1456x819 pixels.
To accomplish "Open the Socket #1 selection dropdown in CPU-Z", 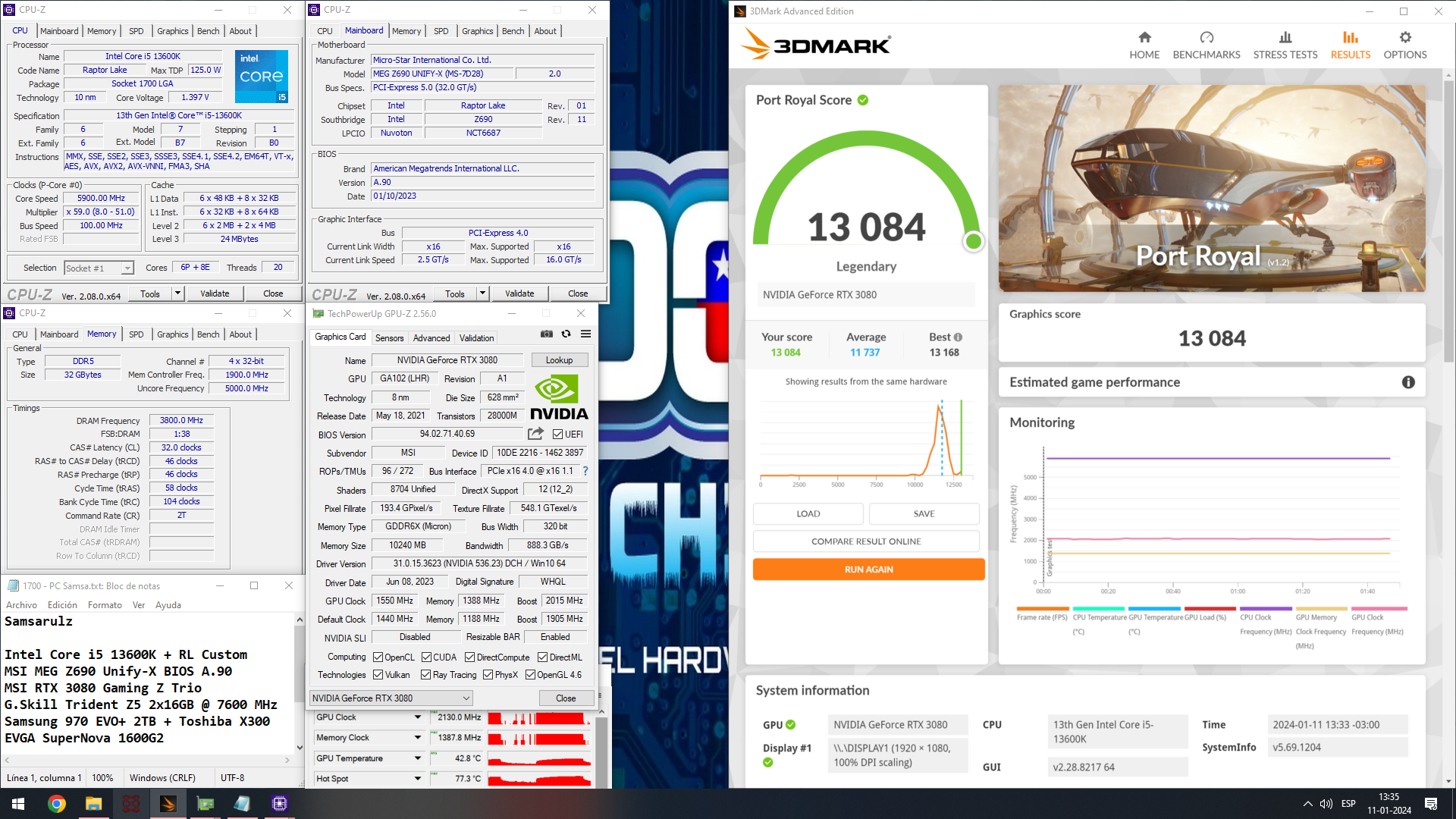I will [99, 268].
